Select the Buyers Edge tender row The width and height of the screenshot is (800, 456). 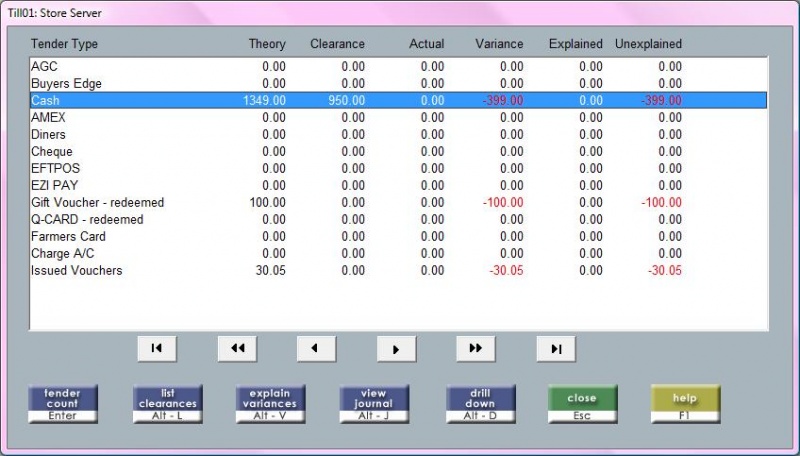(398, 83)
